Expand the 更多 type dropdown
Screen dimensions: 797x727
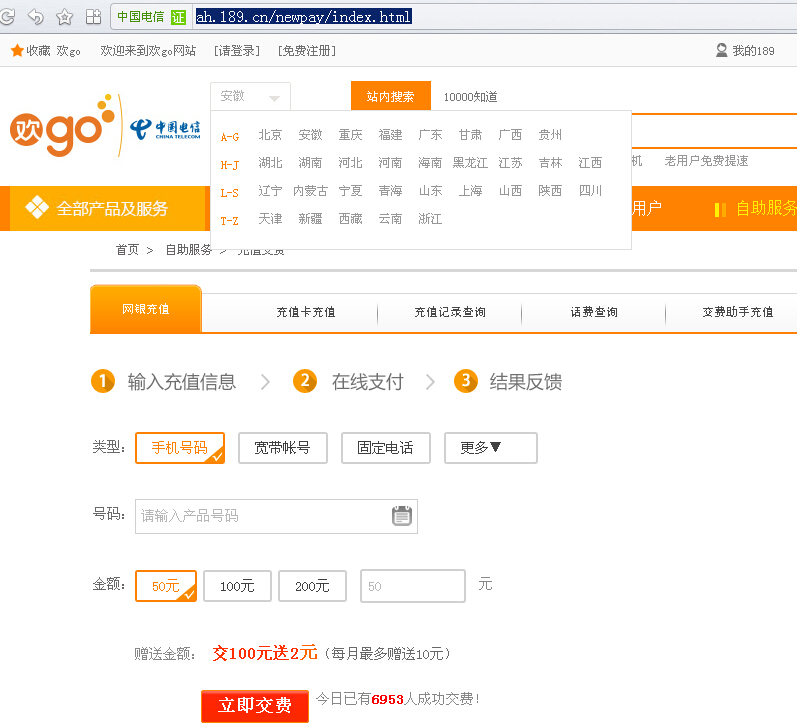(490, 448)
